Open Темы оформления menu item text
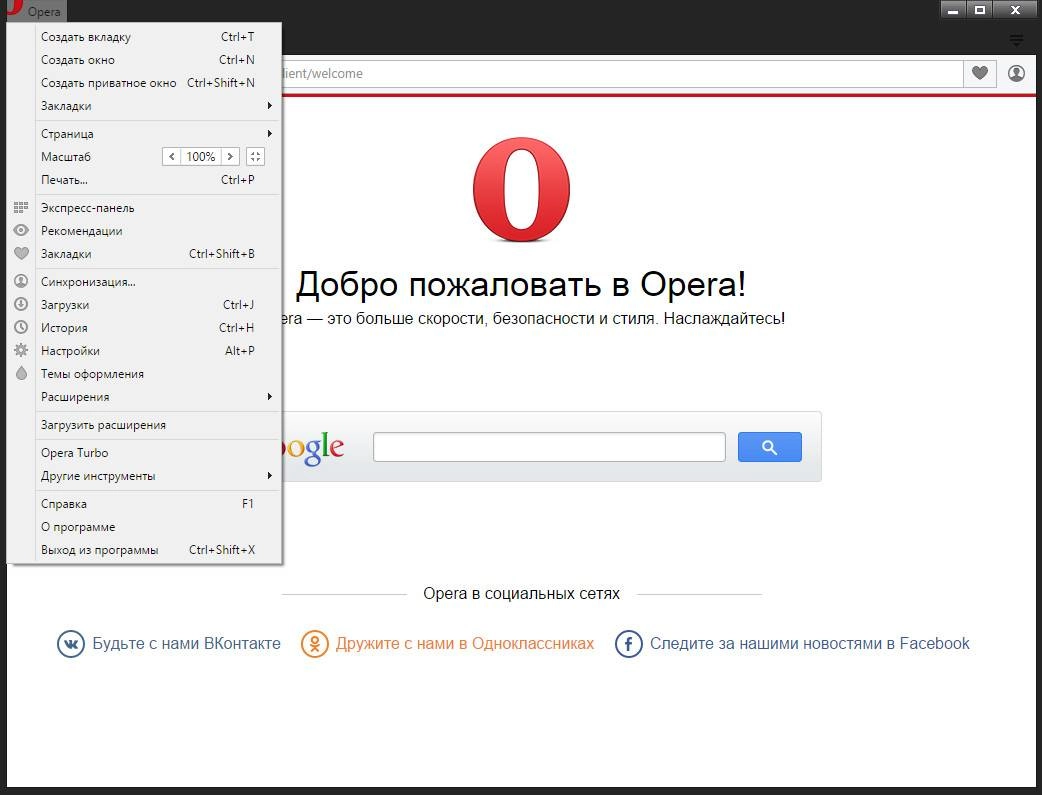1042x795 pixels. [92, 374]
